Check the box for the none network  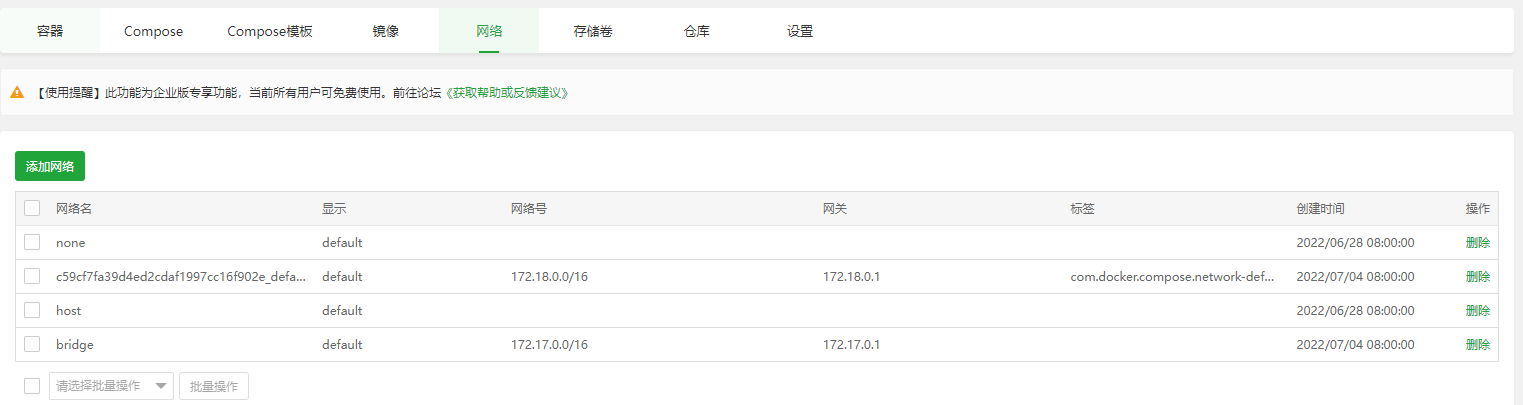click(x=32, y=242)
